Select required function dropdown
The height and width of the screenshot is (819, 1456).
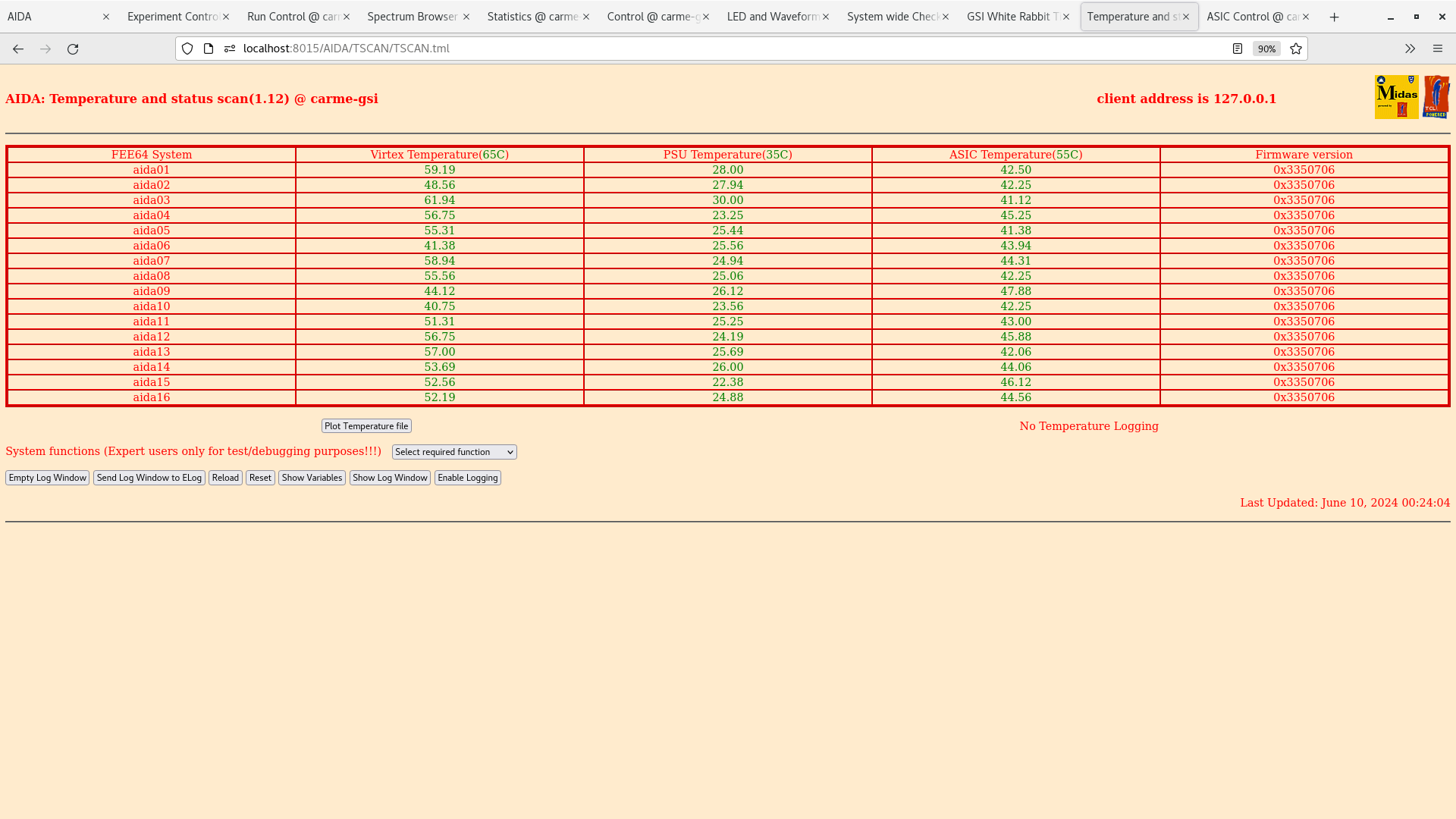pos(454,452)
